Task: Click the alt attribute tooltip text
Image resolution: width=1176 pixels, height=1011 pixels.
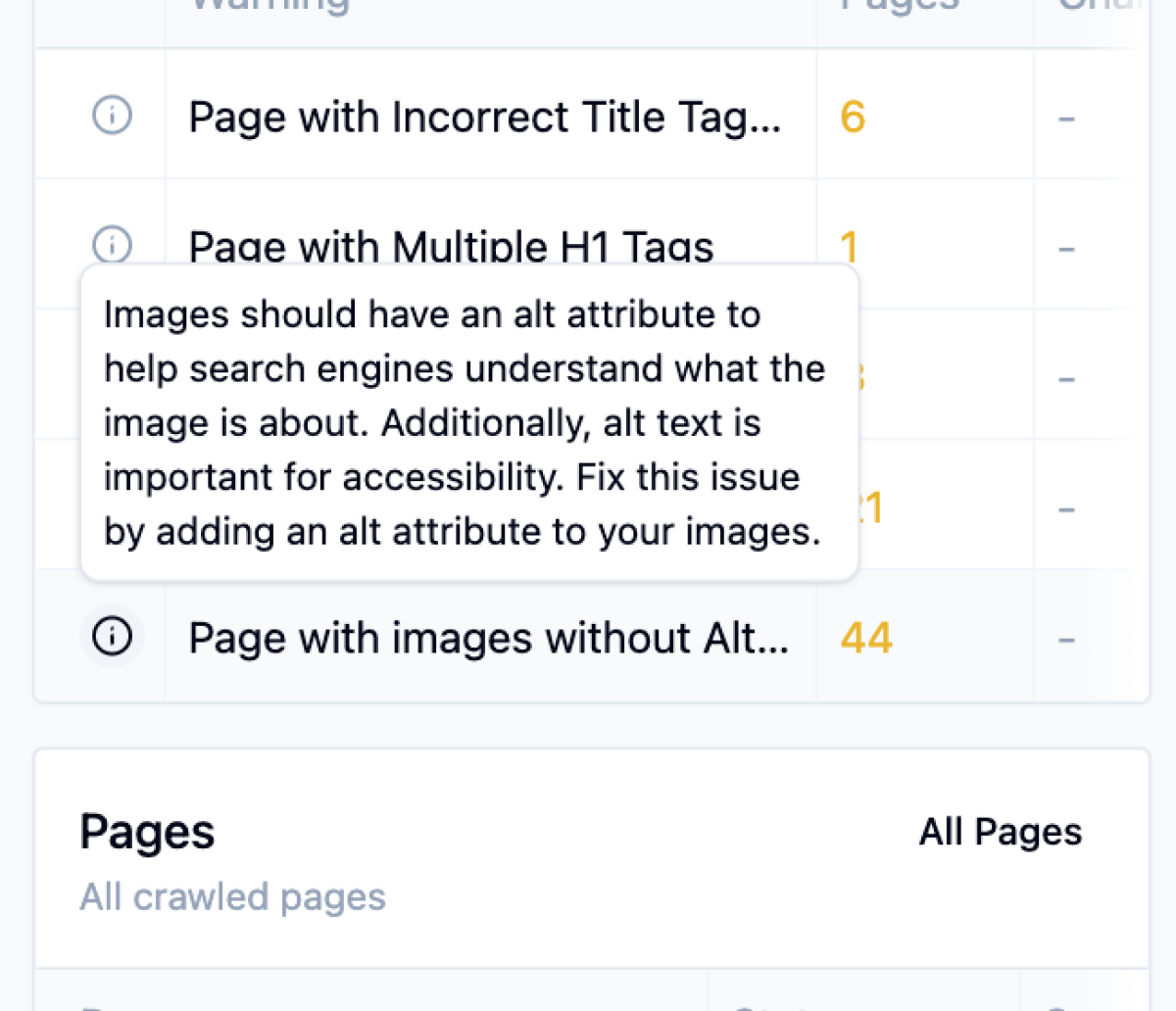Action: coord(463,422)
